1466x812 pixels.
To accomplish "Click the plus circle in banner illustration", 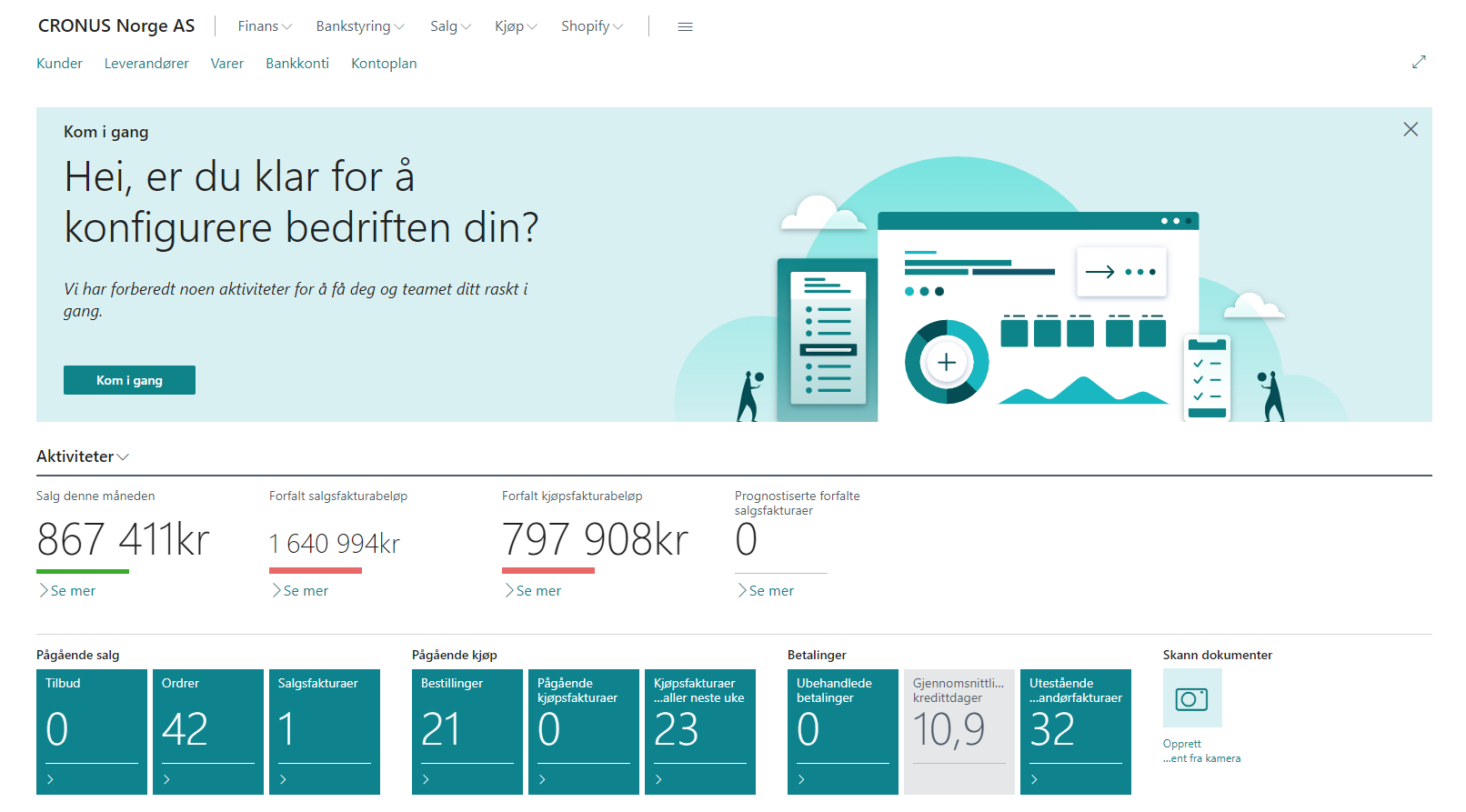I will point(947,362).
